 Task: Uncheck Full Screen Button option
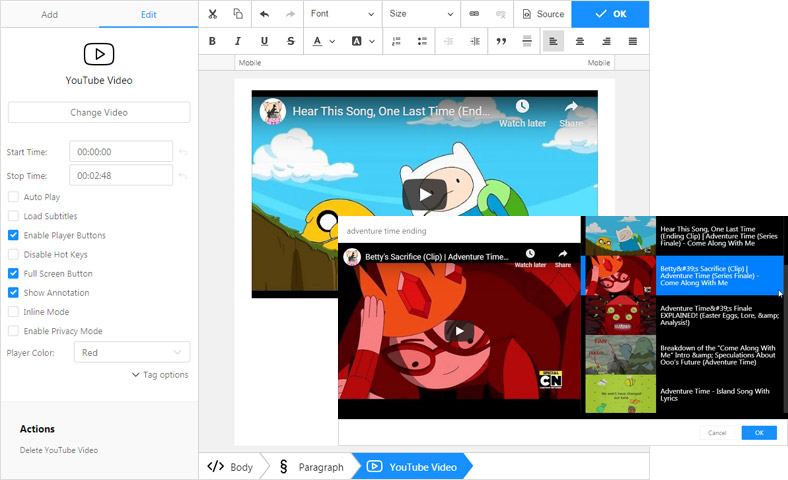14,273
